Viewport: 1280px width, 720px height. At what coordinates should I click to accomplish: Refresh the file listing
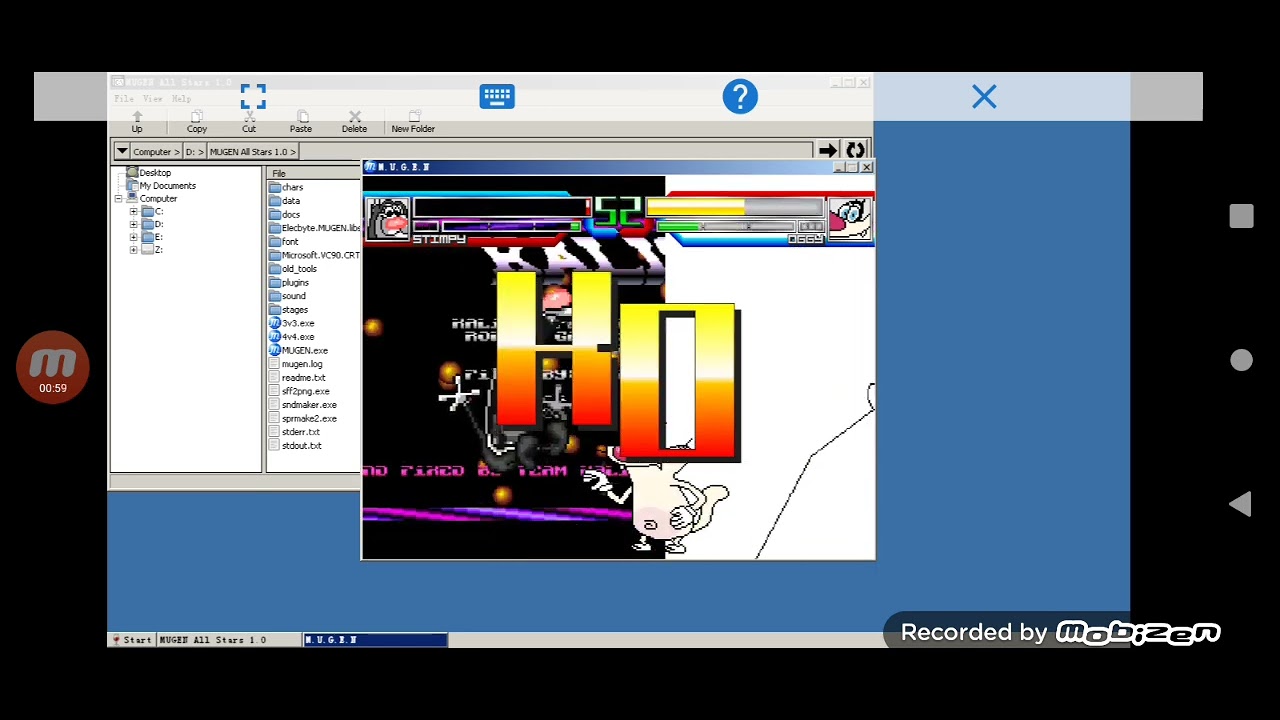point(855,151)
